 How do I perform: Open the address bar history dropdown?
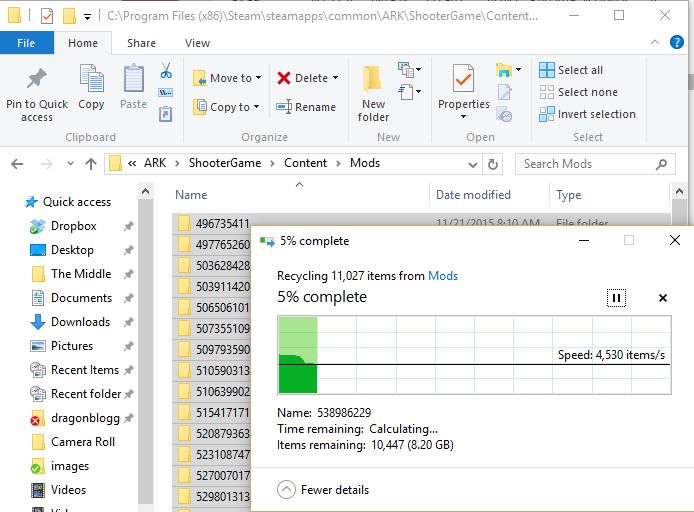(x=473, y=165)
